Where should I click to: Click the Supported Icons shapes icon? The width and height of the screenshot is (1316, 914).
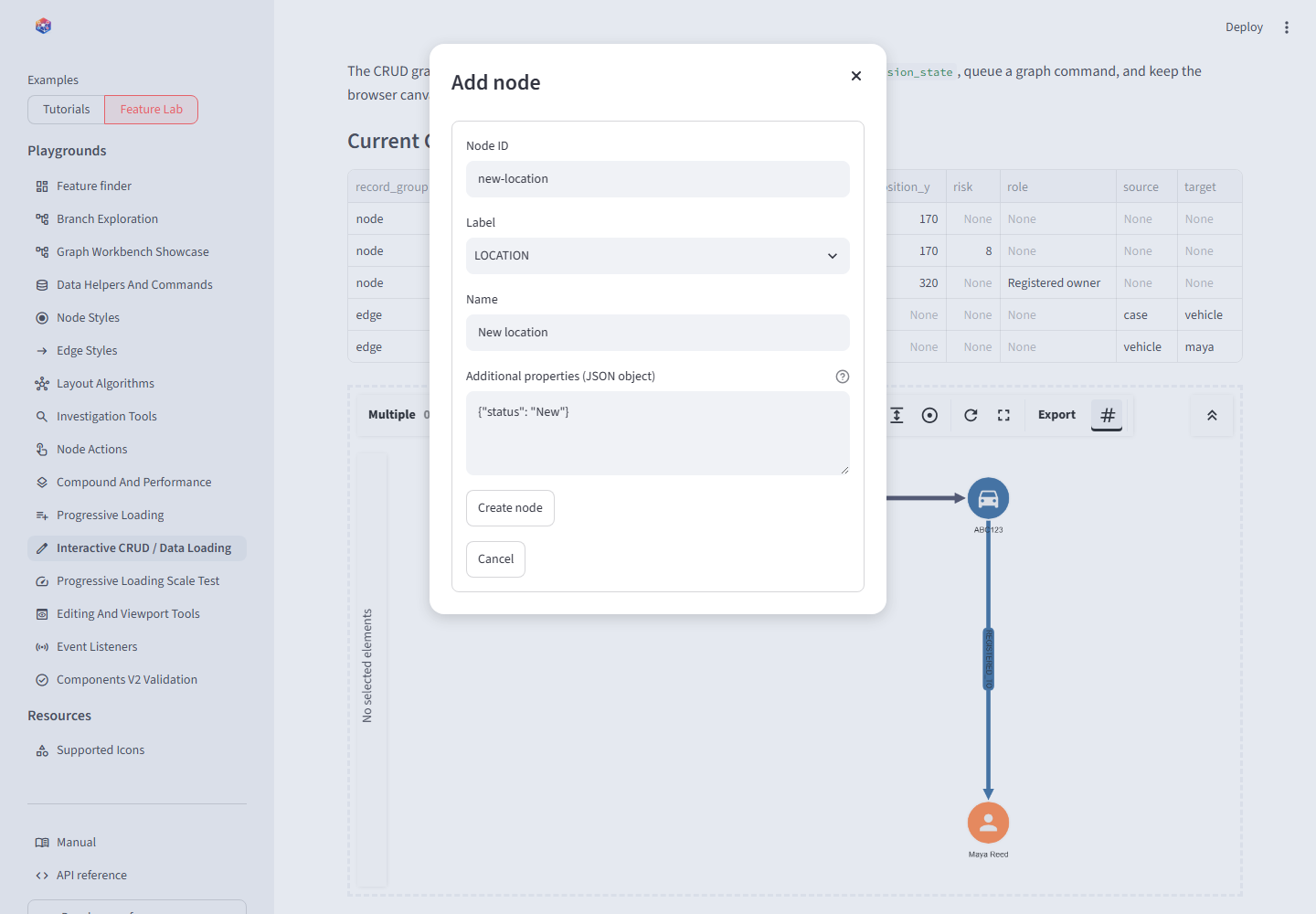click(x=42, y=750)
